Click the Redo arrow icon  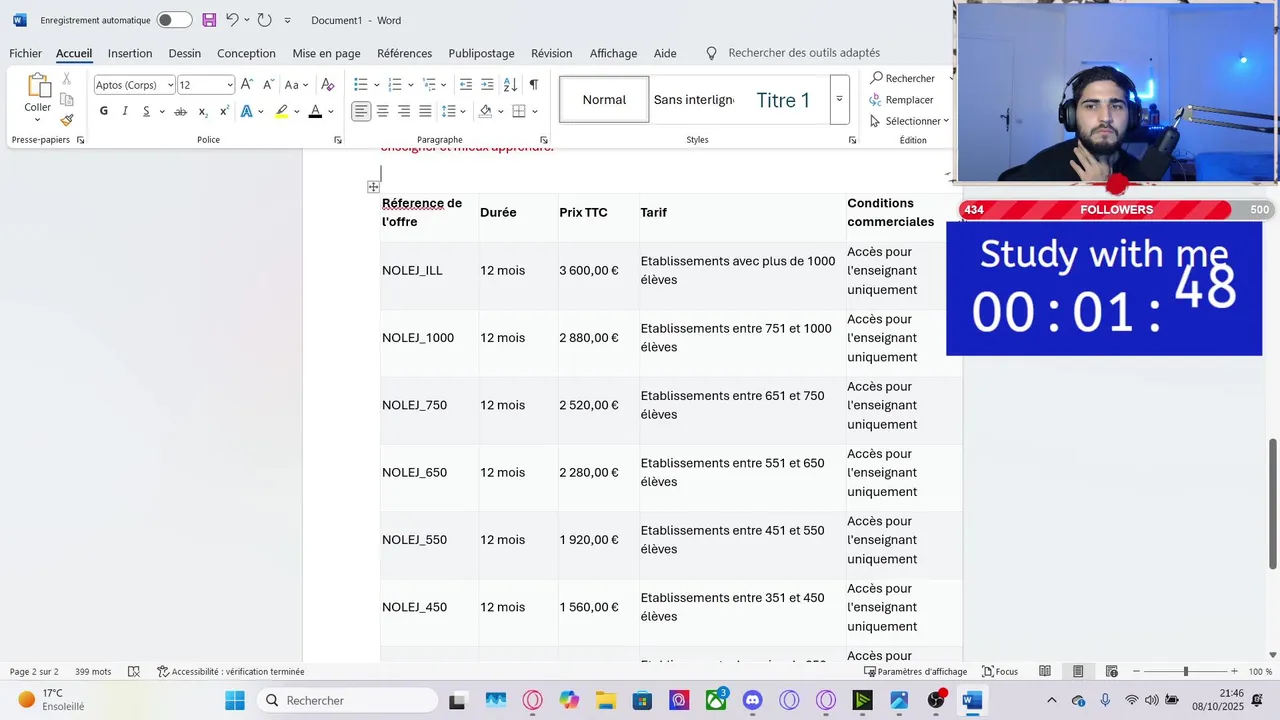tap(264, 20)
